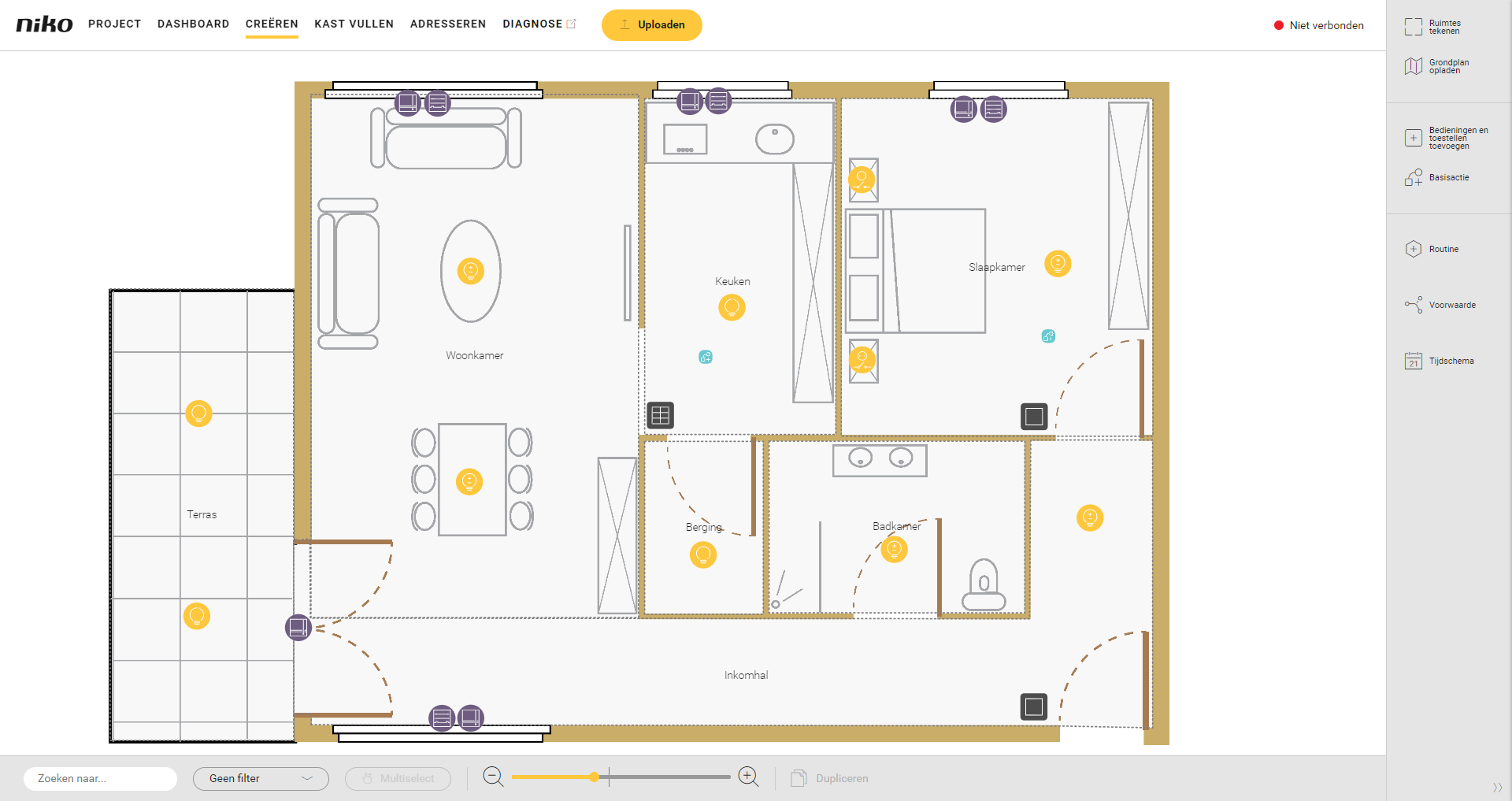Create a new Routine
The width and height of the screenshot is (1512, 801).
1432,249
